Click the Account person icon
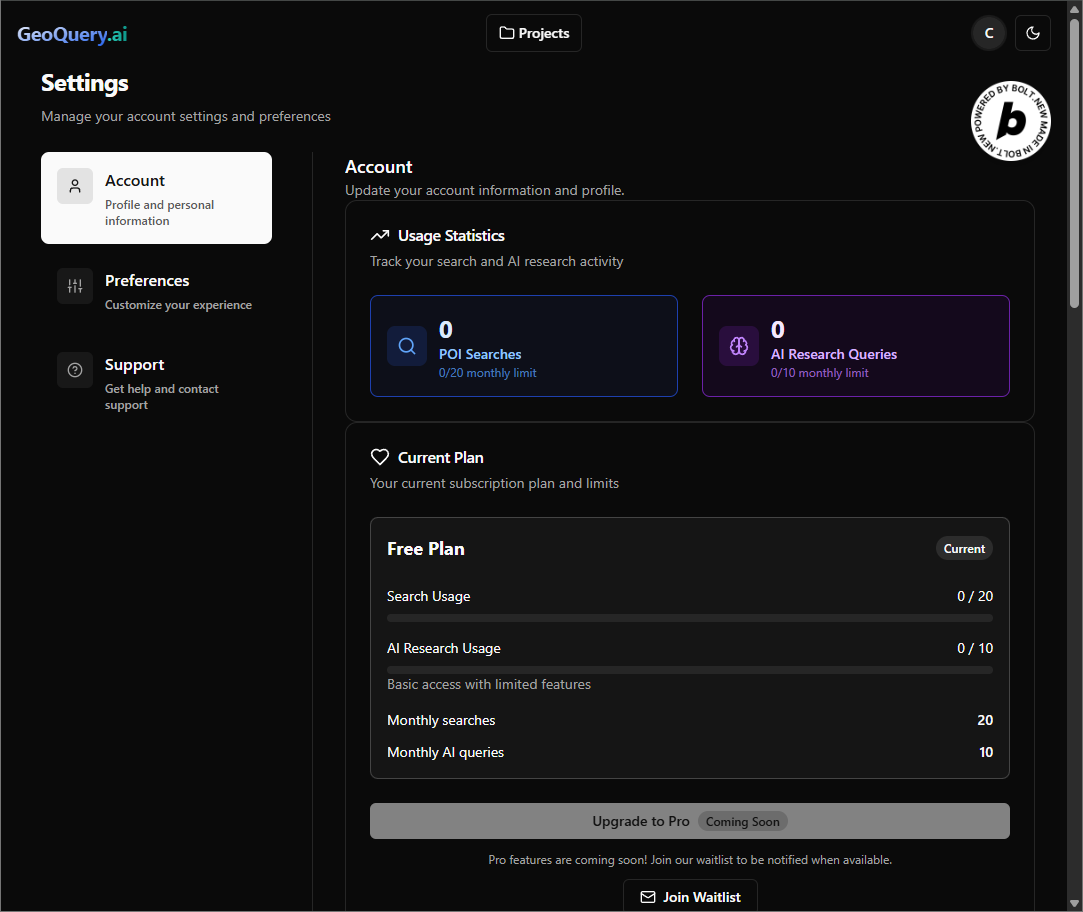This screenshot has height=912, width=1083. point(75,186)
